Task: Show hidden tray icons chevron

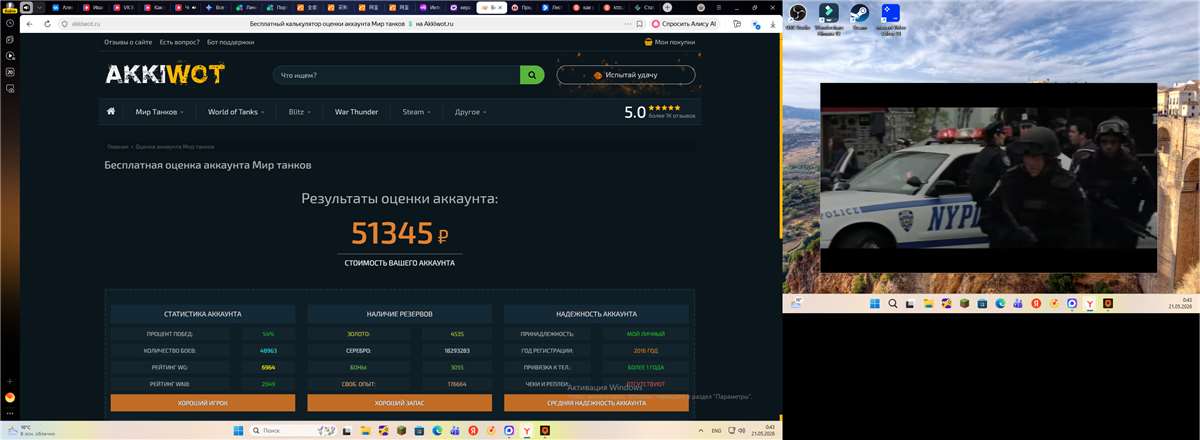Action: pyautogui.click(x=700, y=431)
